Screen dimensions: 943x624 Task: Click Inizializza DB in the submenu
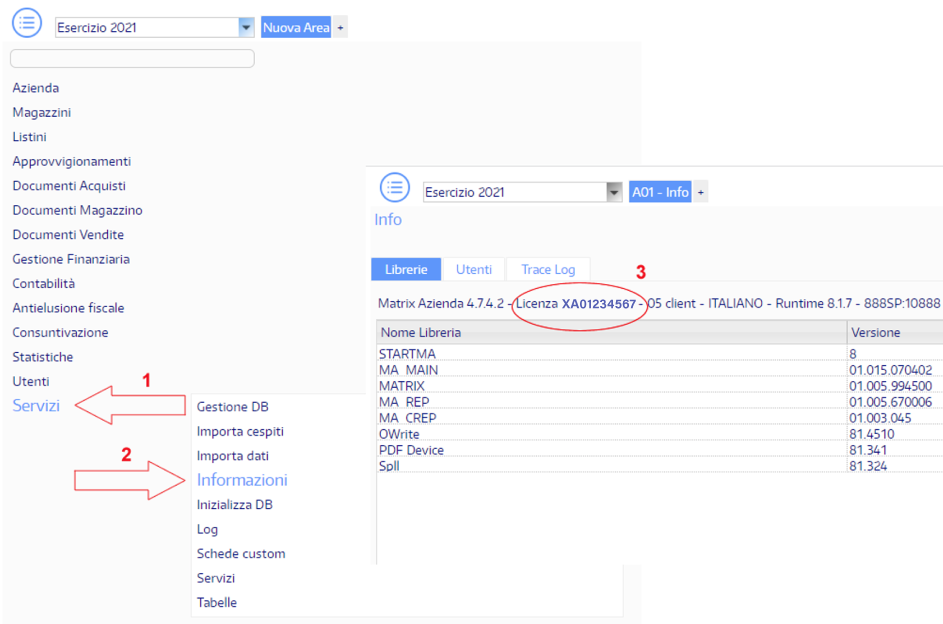click(x=234, y=505)
